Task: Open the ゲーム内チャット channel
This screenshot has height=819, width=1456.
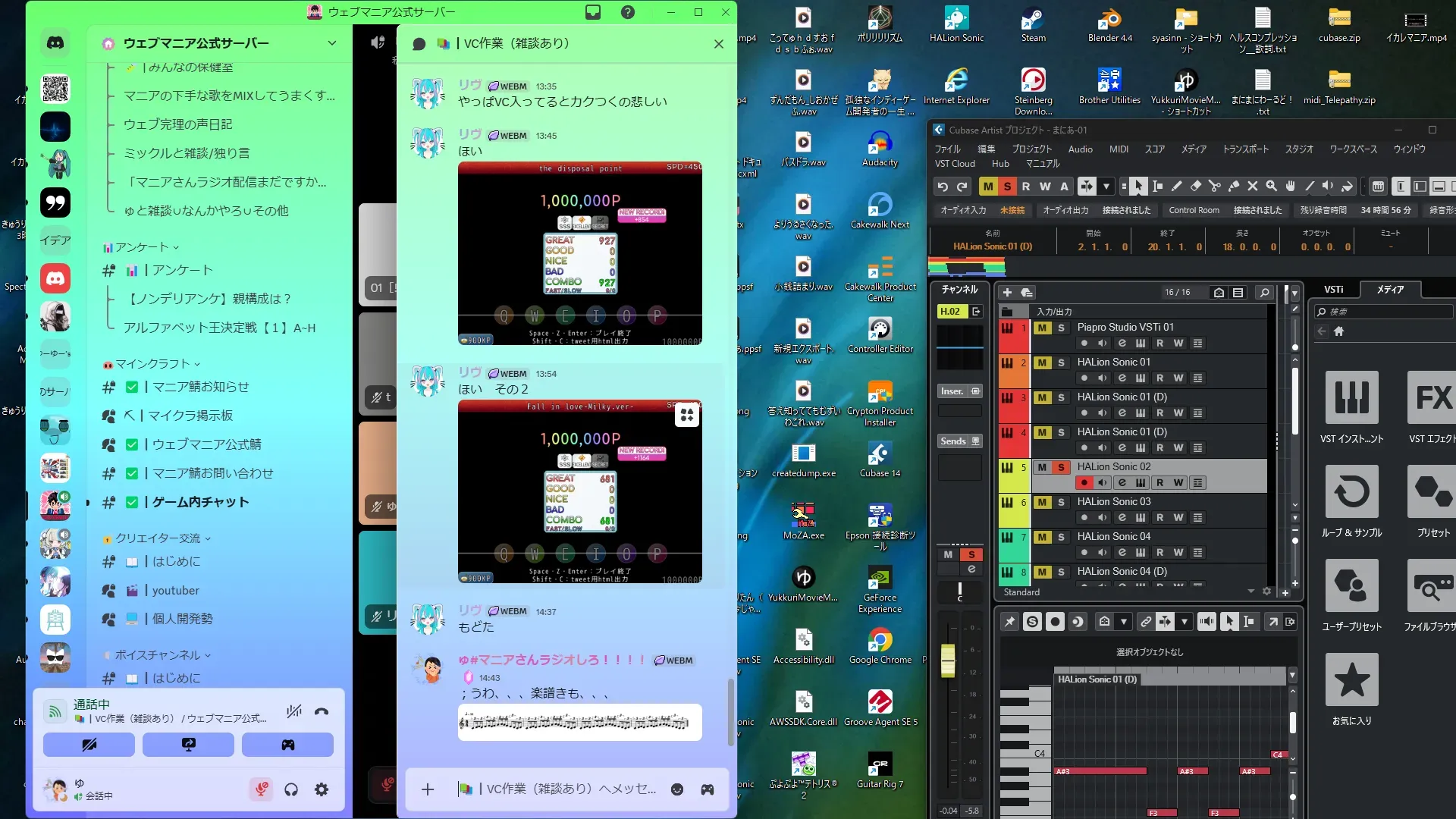Action: 200,502
